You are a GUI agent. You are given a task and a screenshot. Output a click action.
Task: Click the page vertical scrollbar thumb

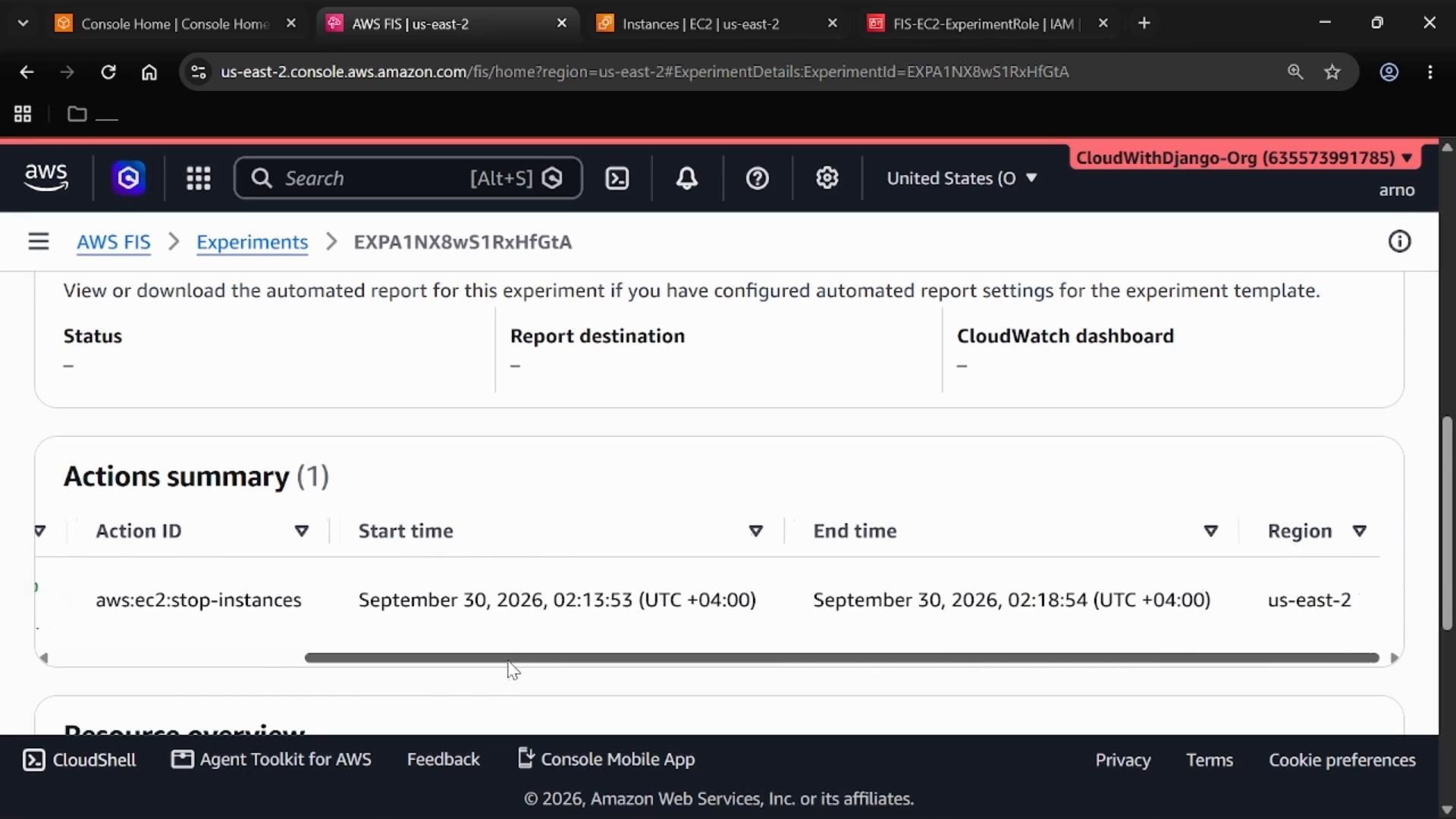click(1447, 523)
